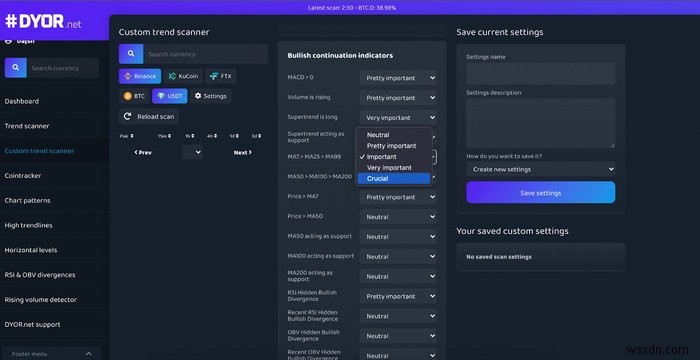Viewport: 700px width, 360px height.
Task: Open Volume is rising importance dropdown
Action: (398, 98)
